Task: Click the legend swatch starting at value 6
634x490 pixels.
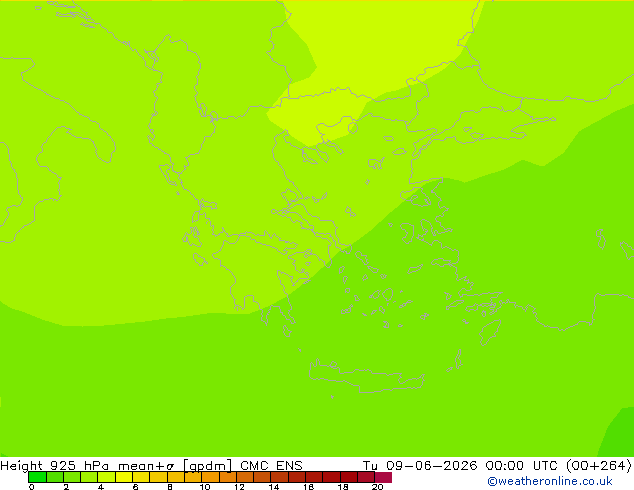Action: pyautogui.click(x=141, y=477)
